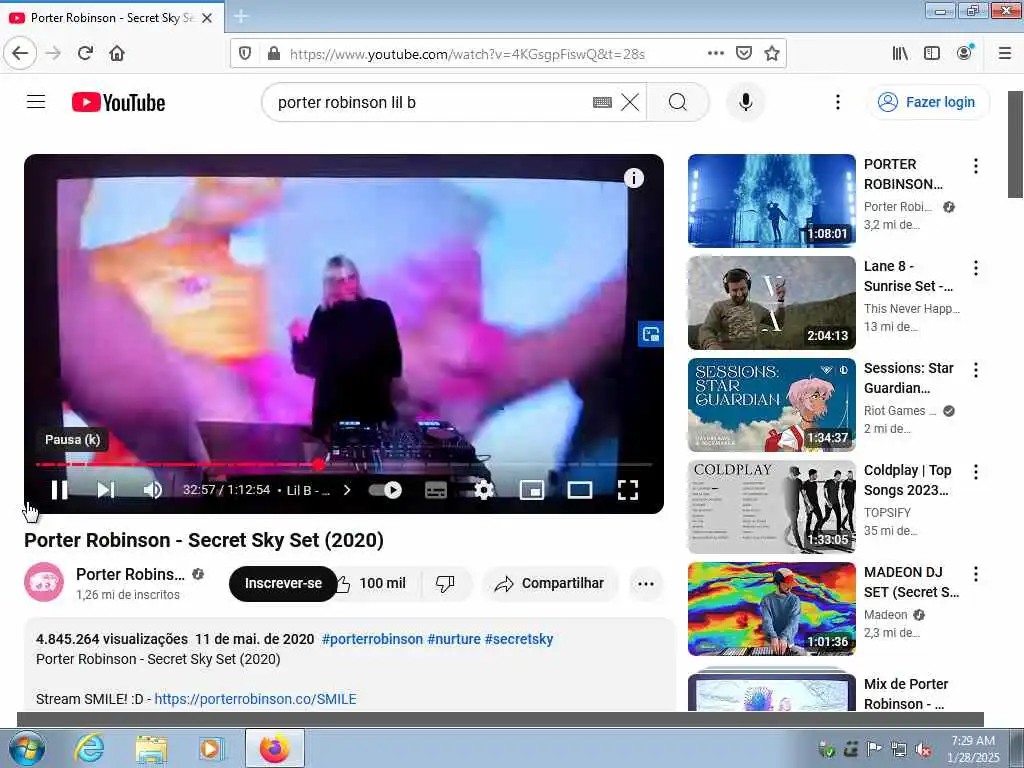The image size is (1024, 768).
Task: Pause the video playback
Action: click(x=59, y=490)
